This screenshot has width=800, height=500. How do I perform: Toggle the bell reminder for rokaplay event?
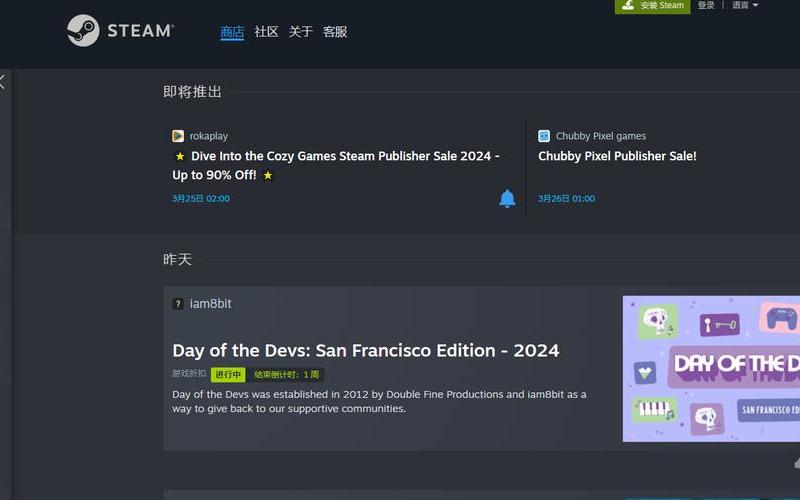pos(507,198)
